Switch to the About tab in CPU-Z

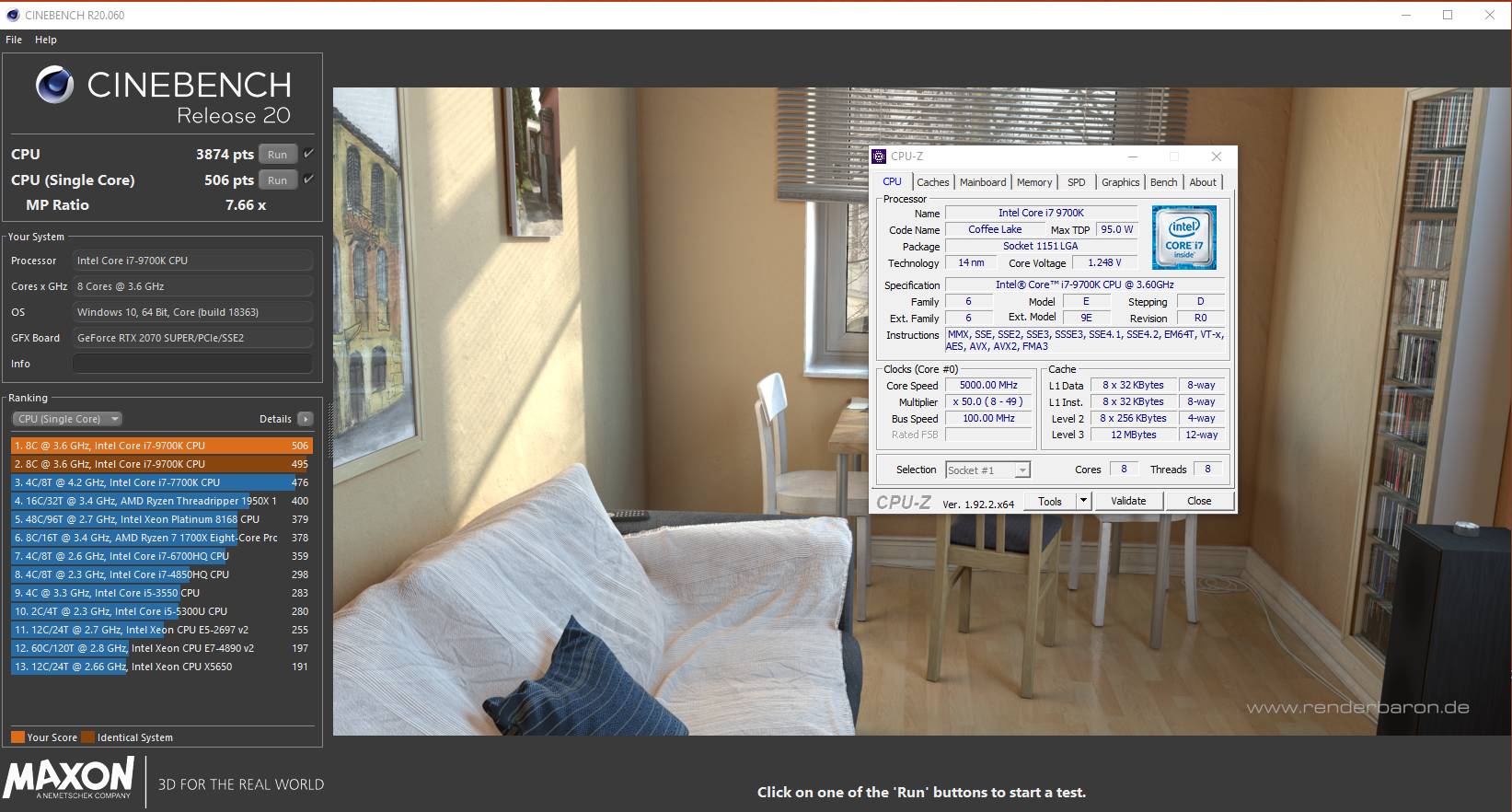(x=1203, y=182)
